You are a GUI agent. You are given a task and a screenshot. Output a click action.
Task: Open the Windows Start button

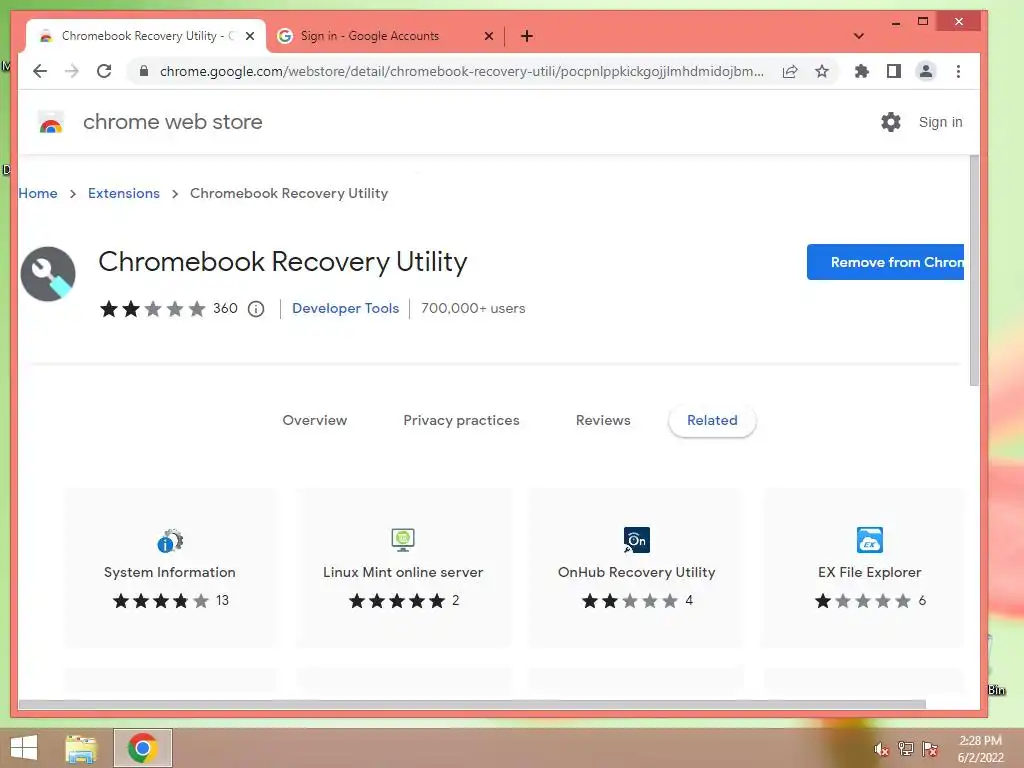tap(24, 748)
